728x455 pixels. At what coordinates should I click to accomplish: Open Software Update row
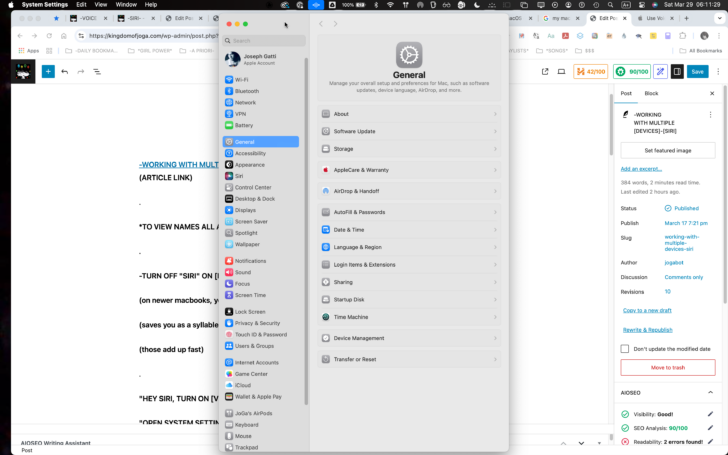point(410,131)
